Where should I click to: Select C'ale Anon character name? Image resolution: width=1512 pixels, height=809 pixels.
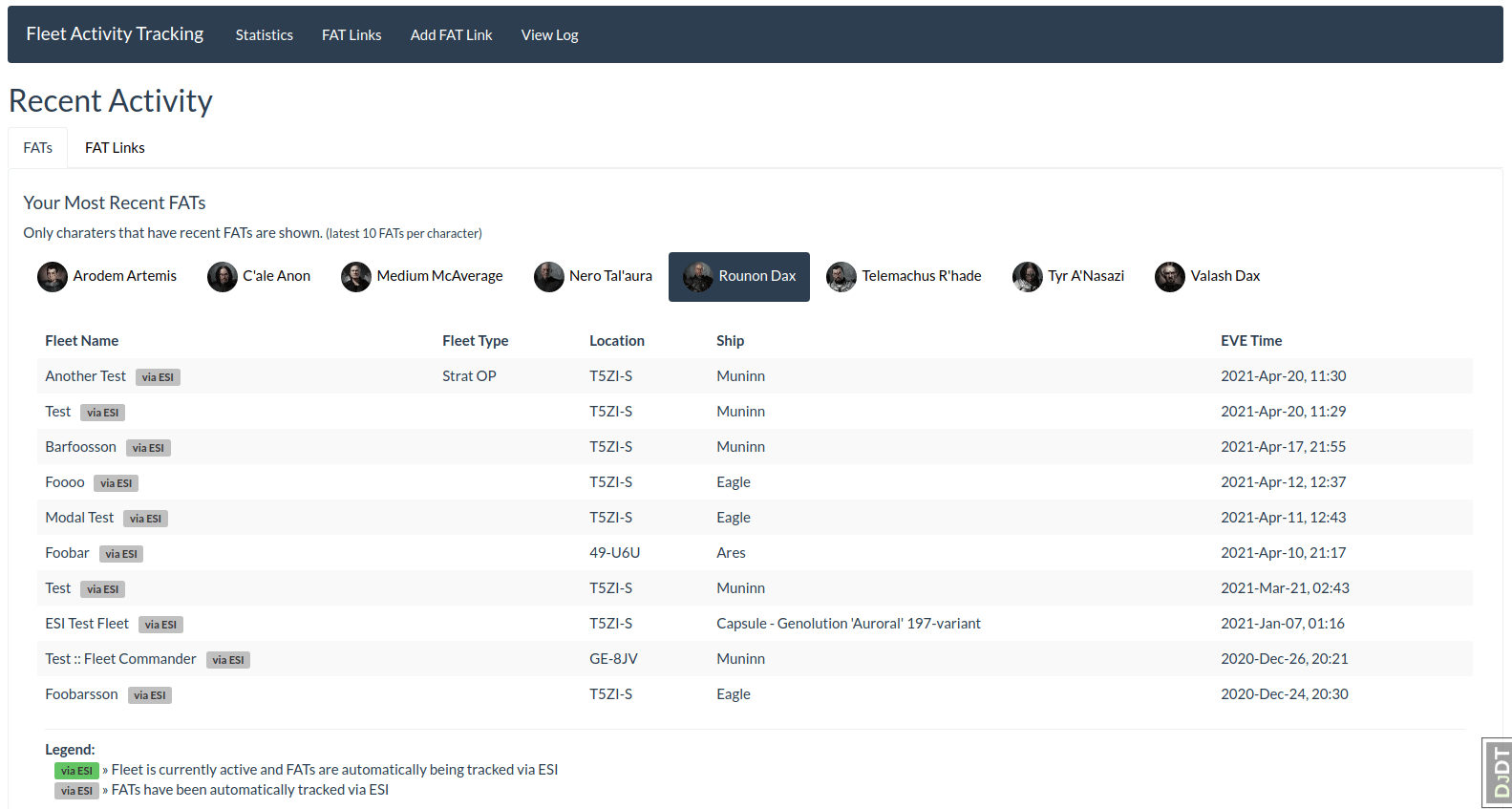click(x=277, y=276)
